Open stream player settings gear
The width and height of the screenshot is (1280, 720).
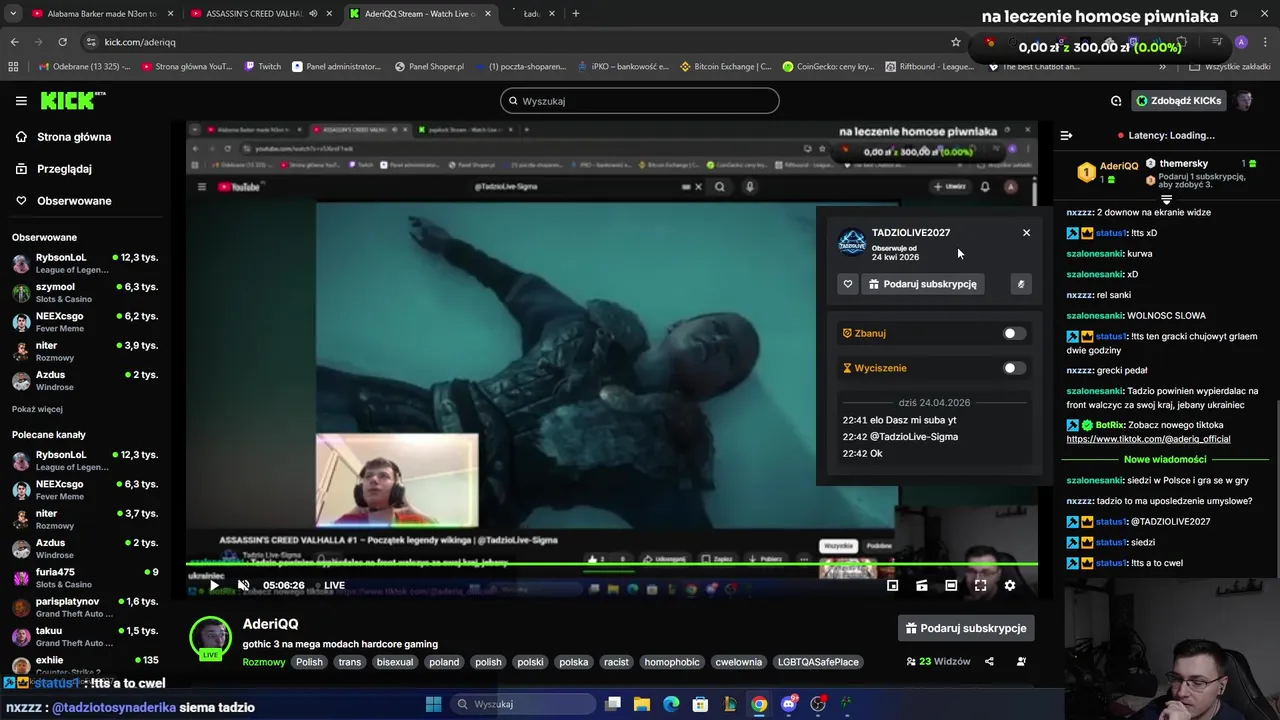pos(1010,585)
